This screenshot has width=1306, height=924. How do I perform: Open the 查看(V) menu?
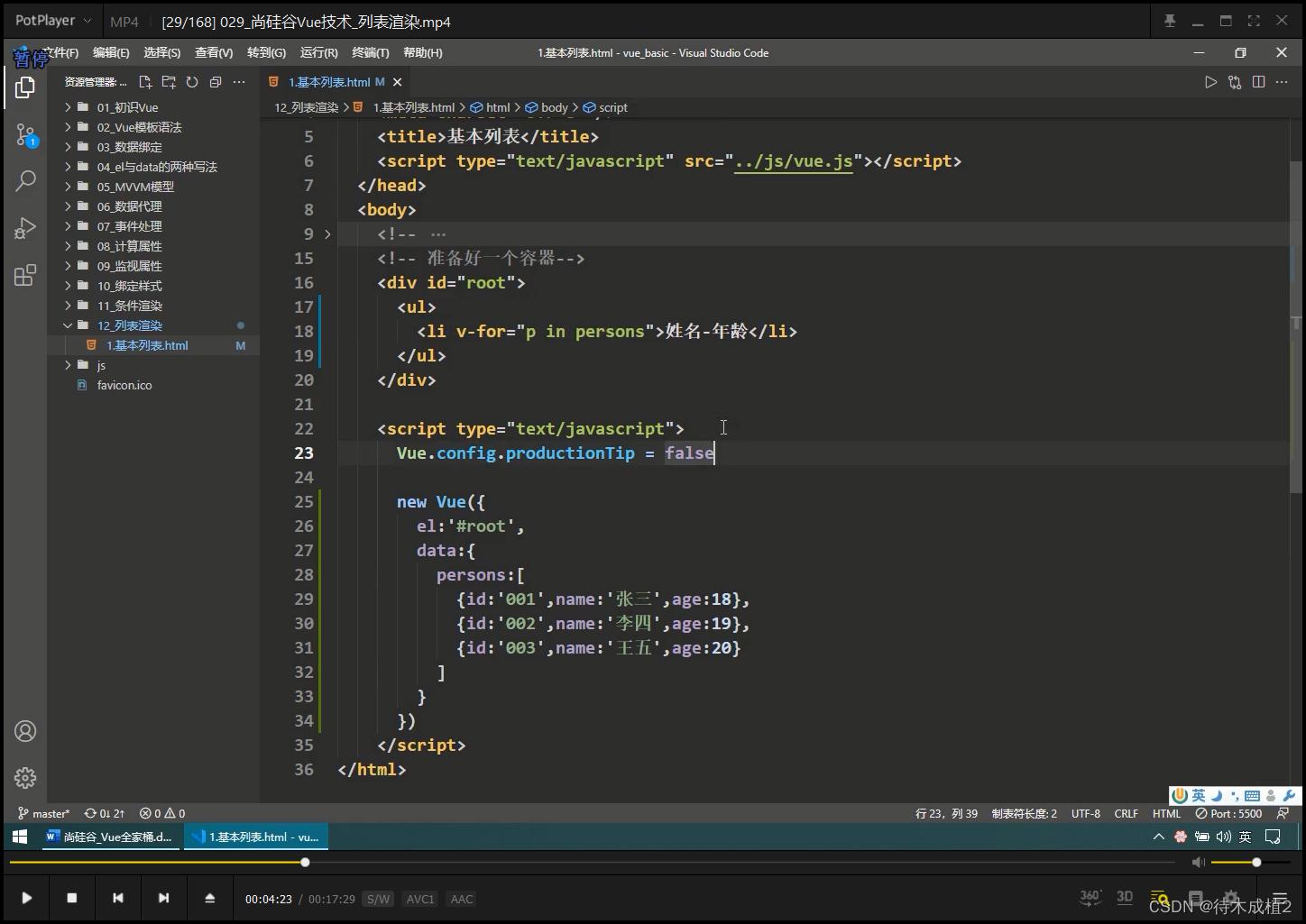214,53
